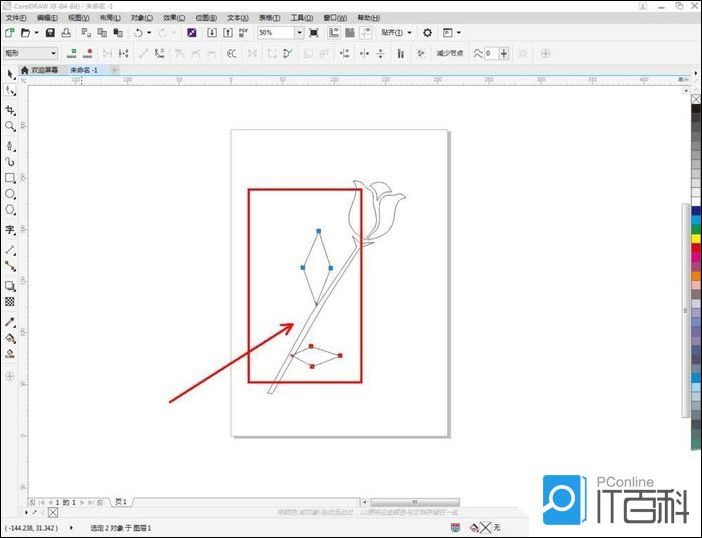Click the Import icon
Viewport: 702px width, 538px height.
212,33
